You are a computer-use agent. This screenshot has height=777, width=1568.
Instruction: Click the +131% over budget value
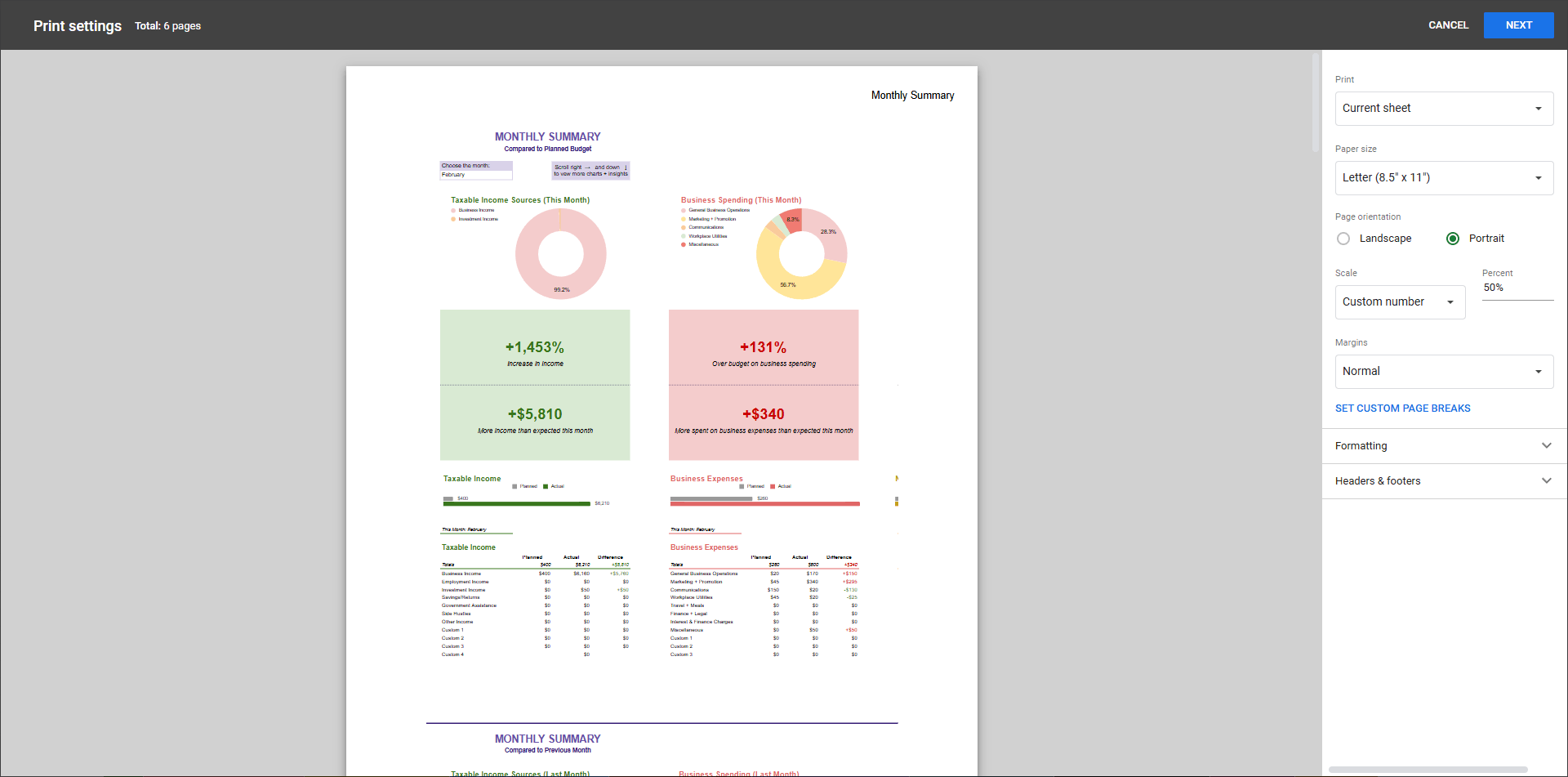click(764, 348)
